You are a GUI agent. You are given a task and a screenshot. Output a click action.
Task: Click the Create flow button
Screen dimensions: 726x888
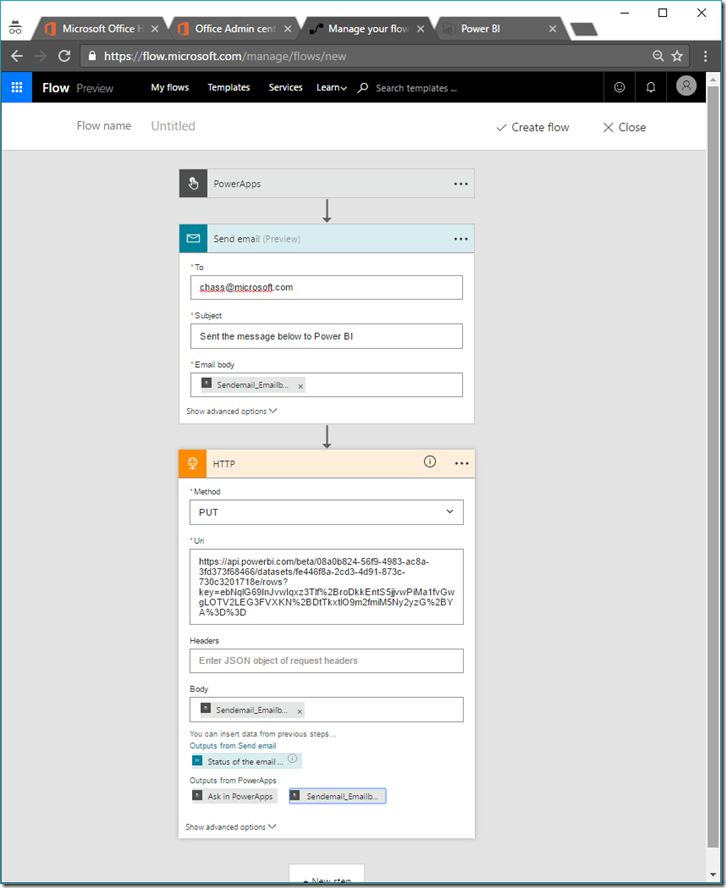pyautogui.click(x=532, y=127)
